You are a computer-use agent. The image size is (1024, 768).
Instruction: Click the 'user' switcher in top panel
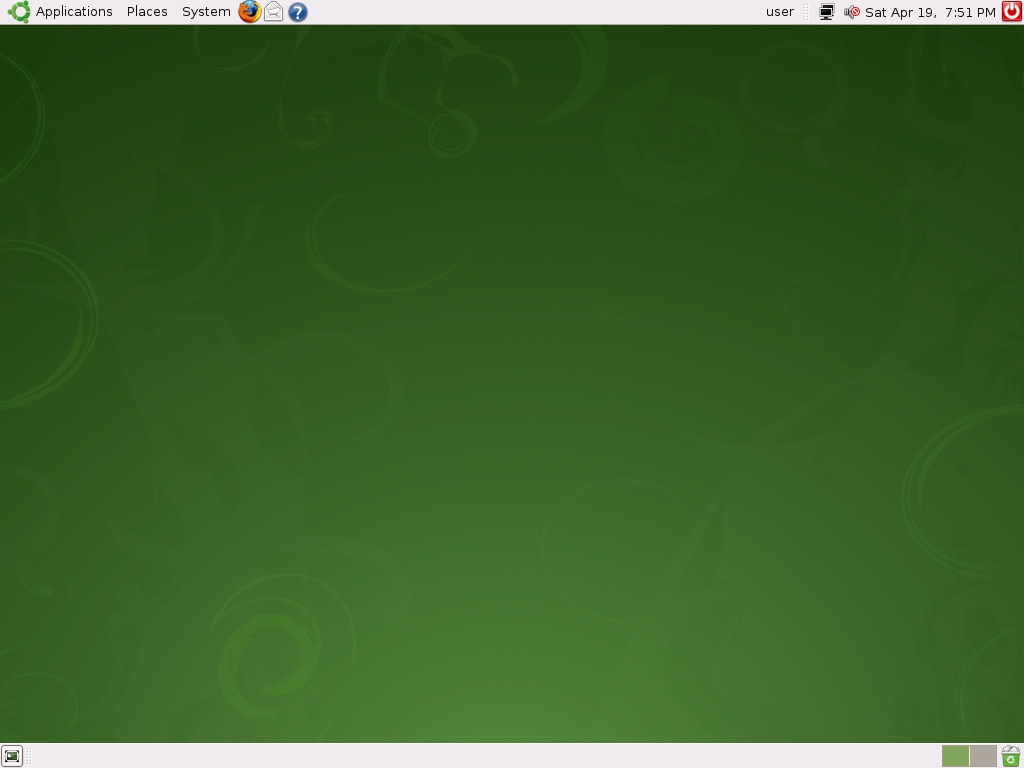pos(780,12)
